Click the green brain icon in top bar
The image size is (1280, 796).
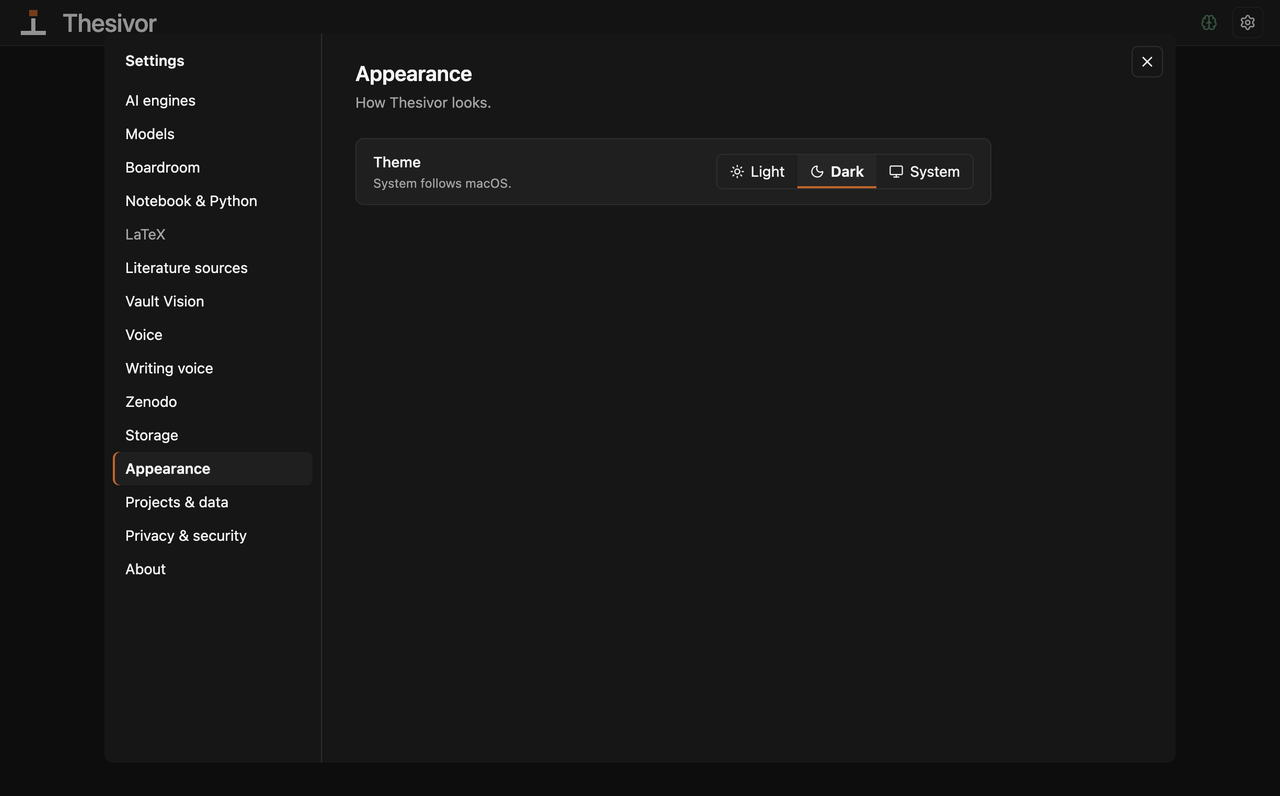[1209, 22]
